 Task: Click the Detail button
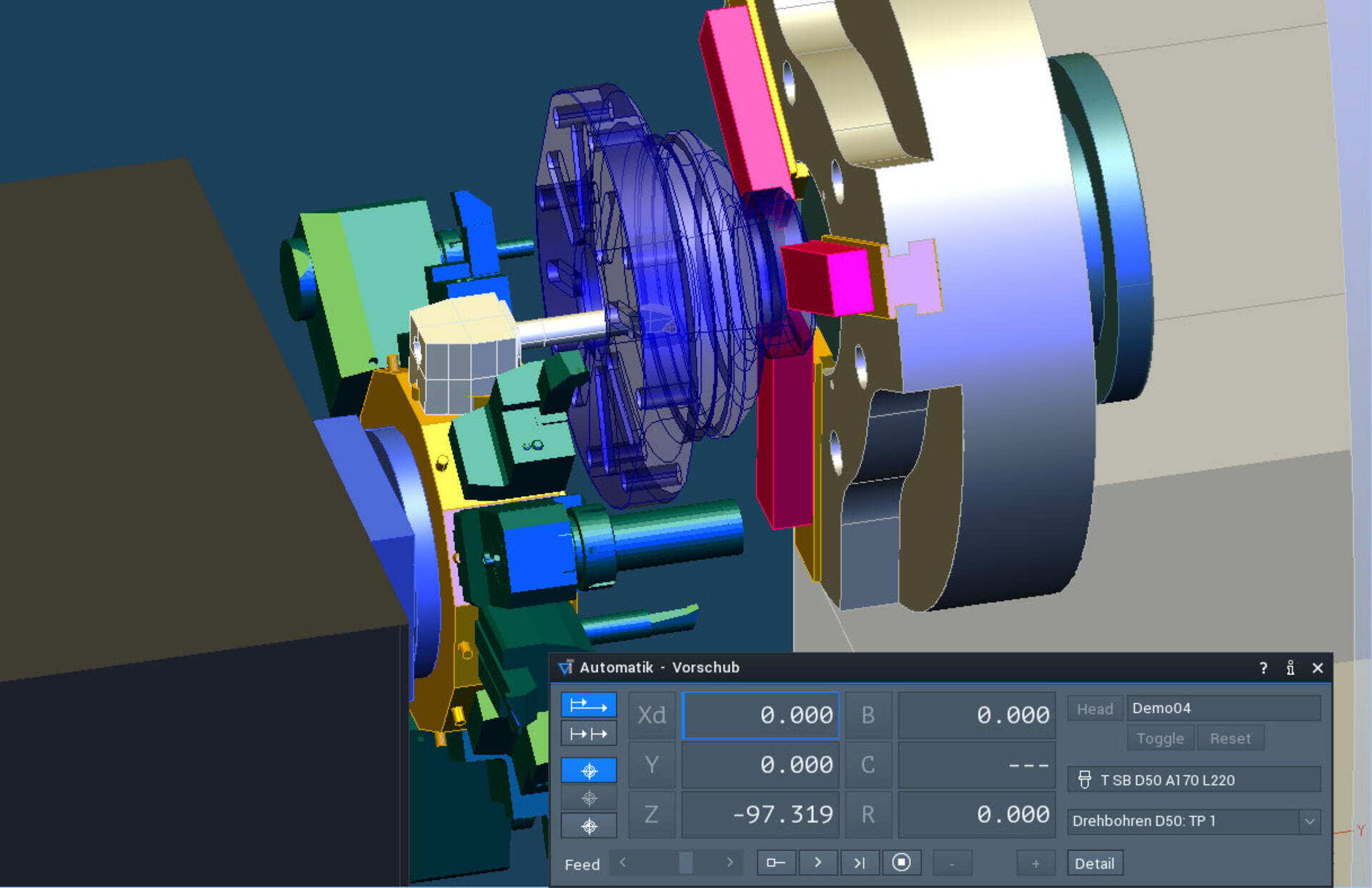[x=1094, y=863]
